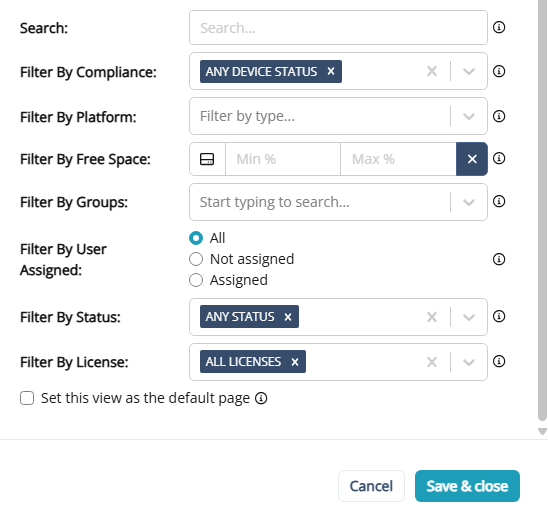Click info icon beside Filter By Platform
Image resolution: width=548 pixels, height=509 pixels.
click(499, 116)
